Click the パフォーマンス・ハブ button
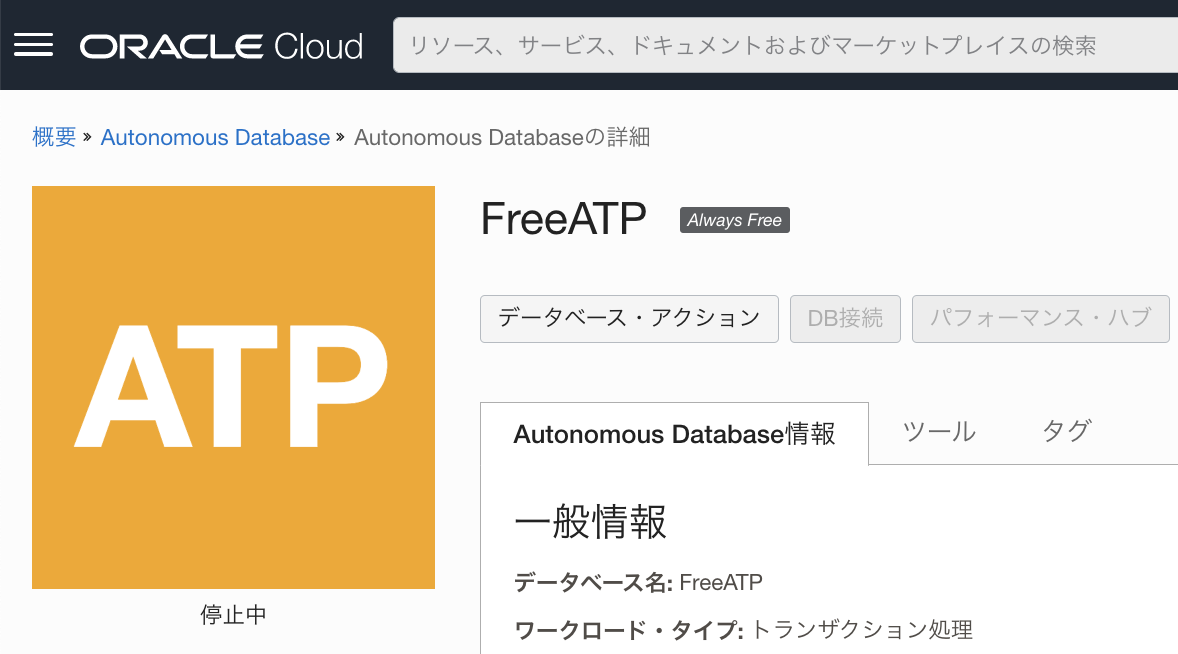 [1040, 318]
